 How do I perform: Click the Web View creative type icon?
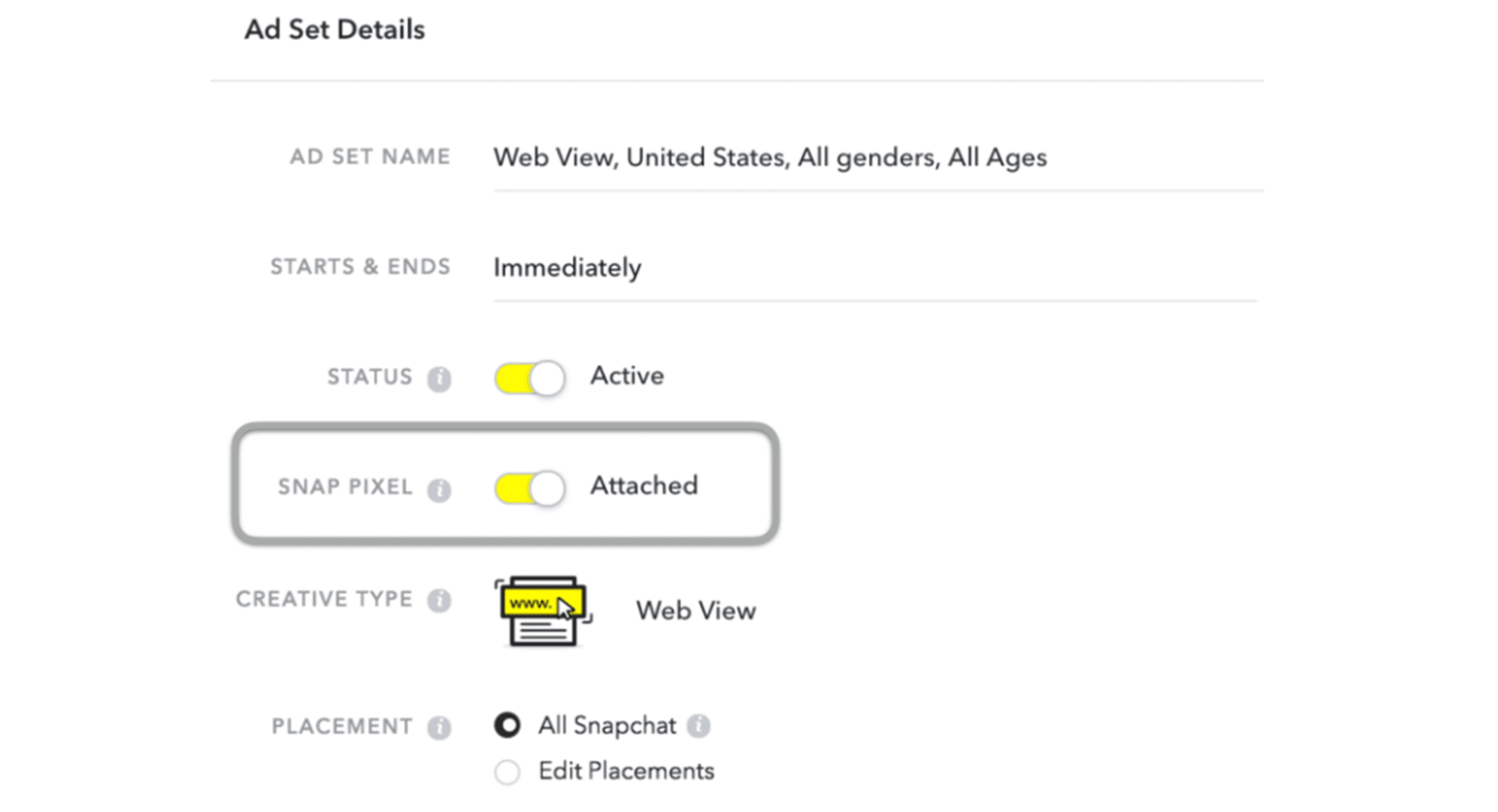tap(542, 609)
